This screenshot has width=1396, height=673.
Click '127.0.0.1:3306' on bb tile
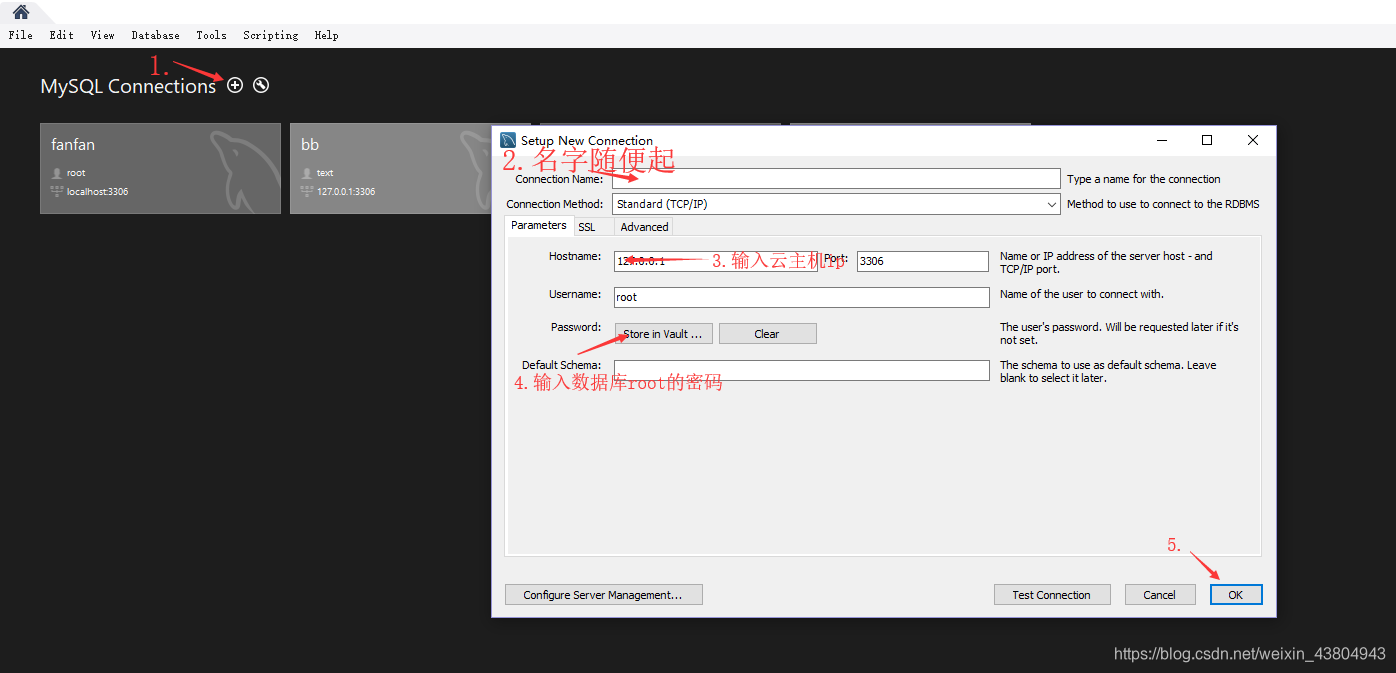pyautogui.click(x=346, y=192)
